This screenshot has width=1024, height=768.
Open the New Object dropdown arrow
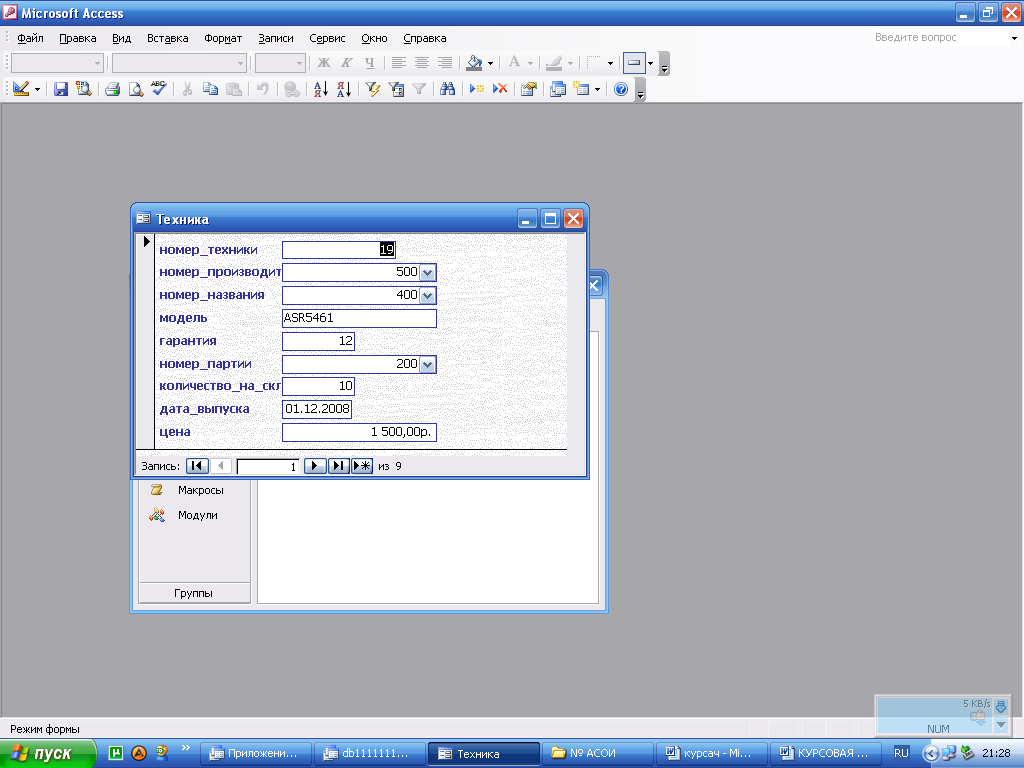pyautogui.click(x=598, y=89)
